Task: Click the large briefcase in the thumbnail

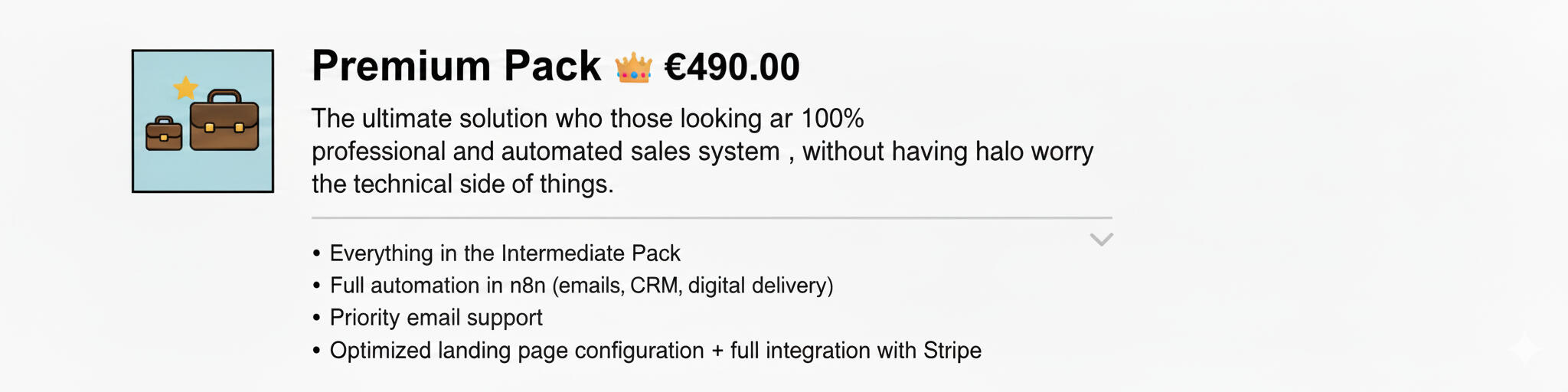Action: click(224, 121)
